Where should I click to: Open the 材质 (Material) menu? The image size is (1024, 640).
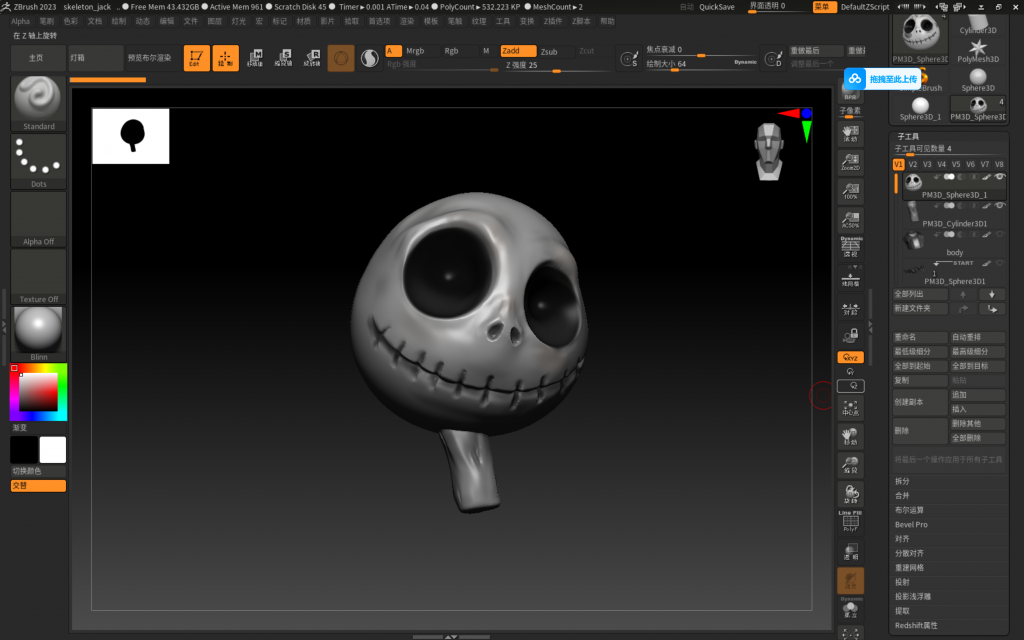[303, 22]
